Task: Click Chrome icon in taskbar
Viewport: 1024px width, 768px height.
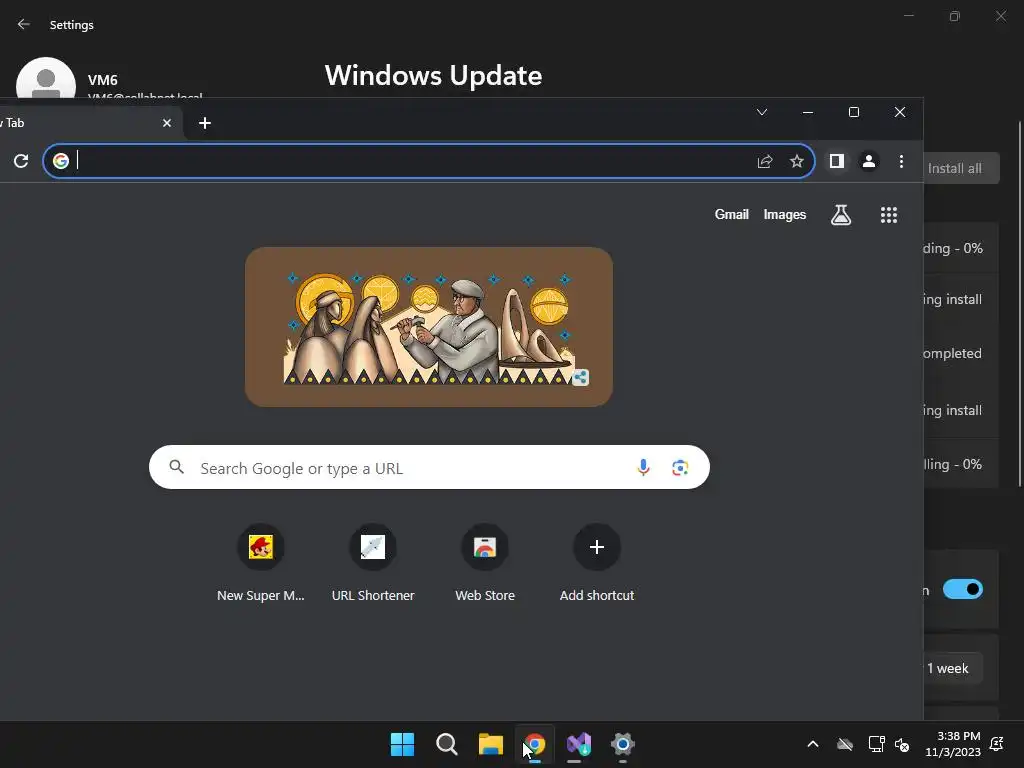Action: click(535, 744)
